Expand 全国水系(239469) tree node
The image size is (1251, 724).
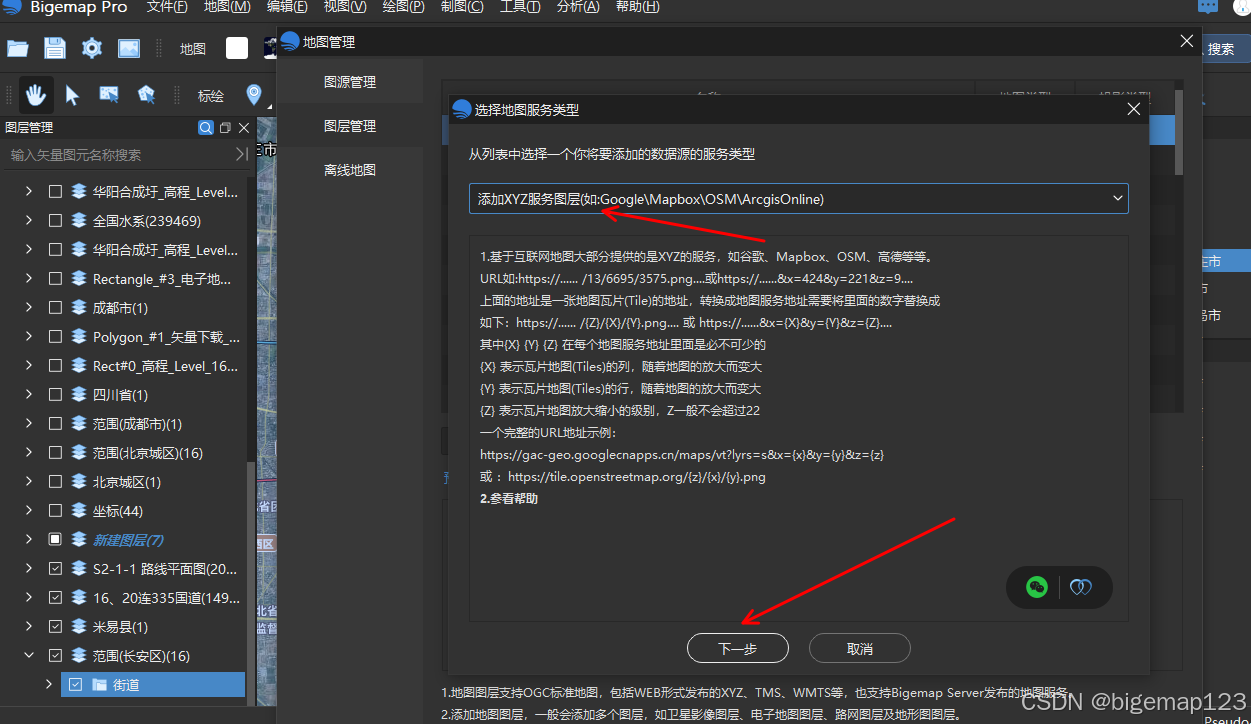tap(28, 221)
